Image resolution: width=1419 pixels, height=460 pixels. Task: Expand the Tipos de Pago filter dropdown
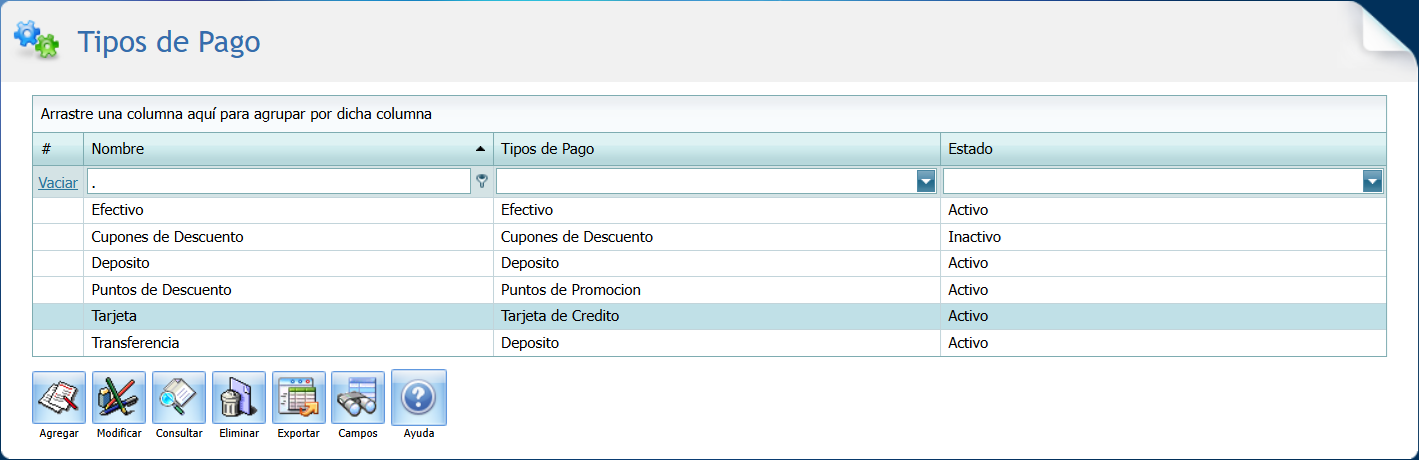[x=926, y=181]
